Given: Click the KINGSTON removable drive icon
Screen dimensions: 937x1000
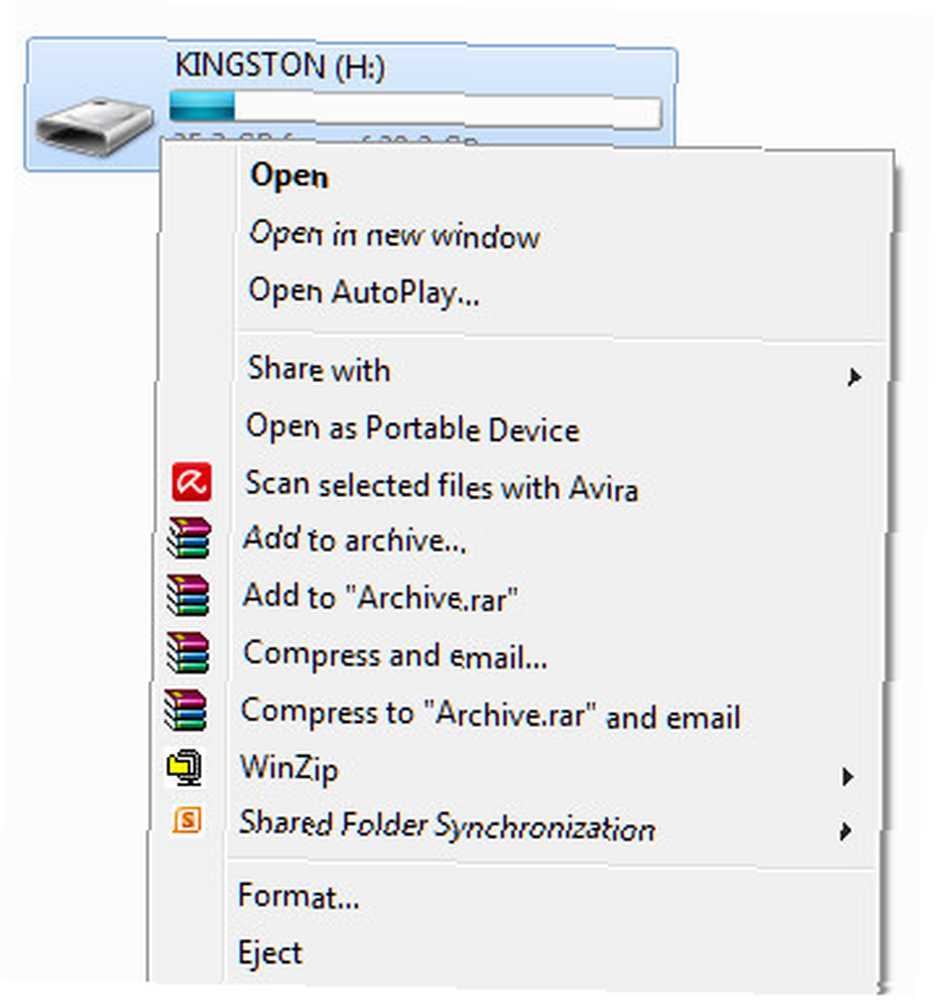Looking at the screenshot, I should 94,126.
